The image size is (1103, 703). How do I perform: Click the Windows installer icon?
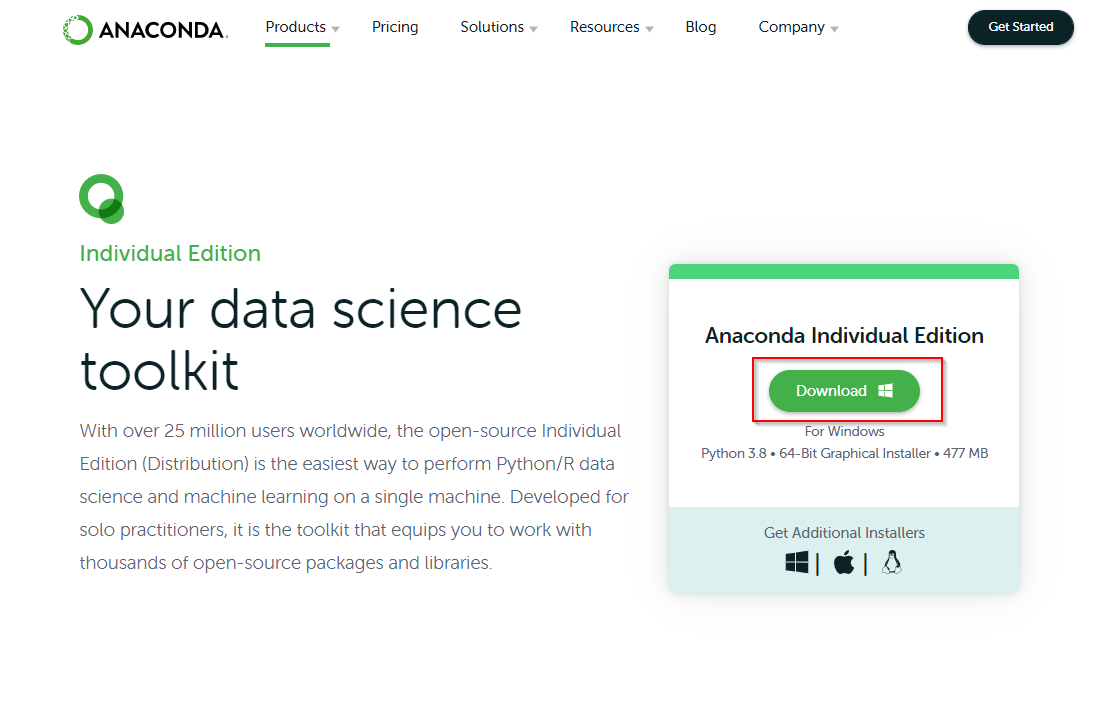797,563
